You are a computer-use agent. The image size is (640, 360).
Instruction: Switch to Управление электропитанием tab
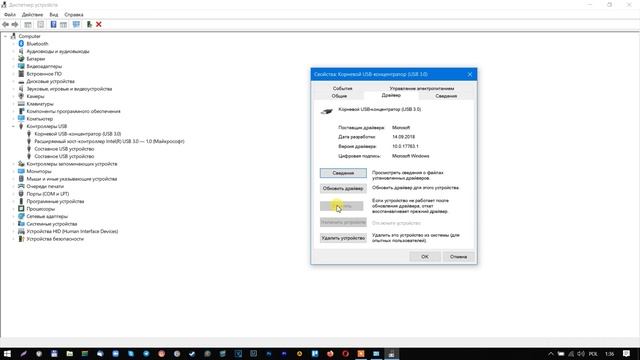422,88
